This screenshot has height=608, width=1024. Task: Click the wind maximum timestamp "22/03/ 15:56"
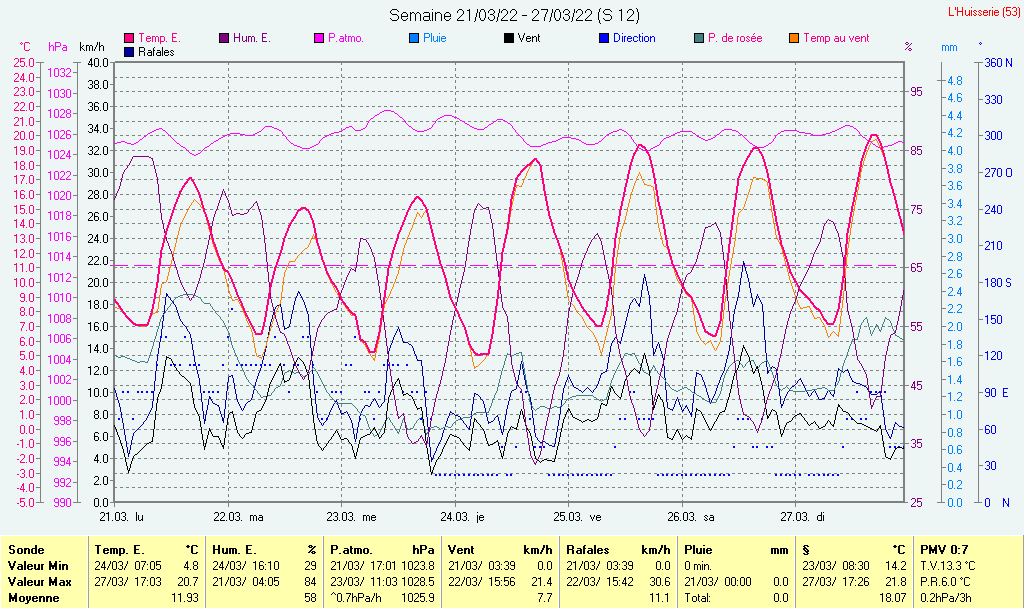click(482, 582)
